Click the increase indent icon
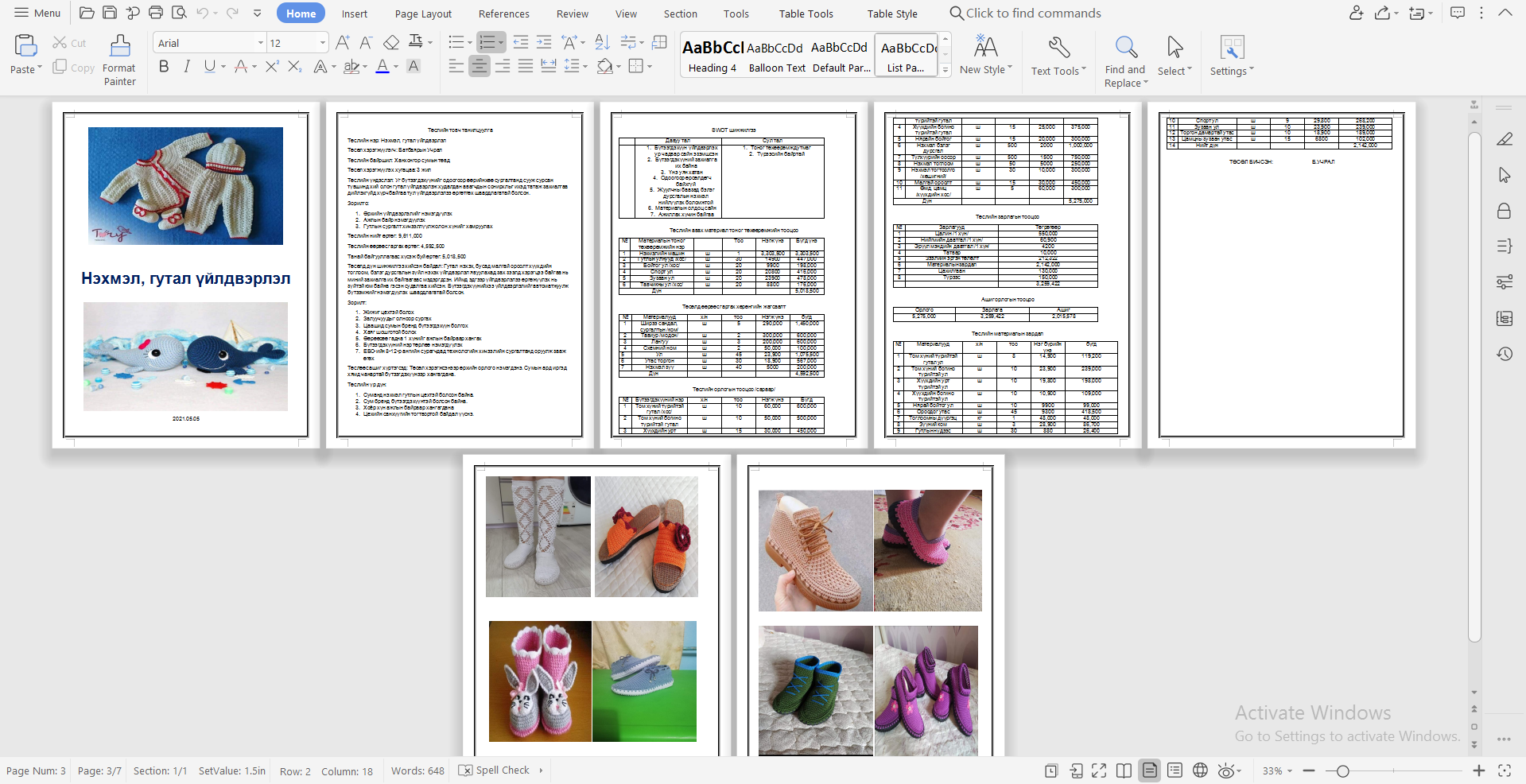Screen dimensions: 1526x784 544,43
